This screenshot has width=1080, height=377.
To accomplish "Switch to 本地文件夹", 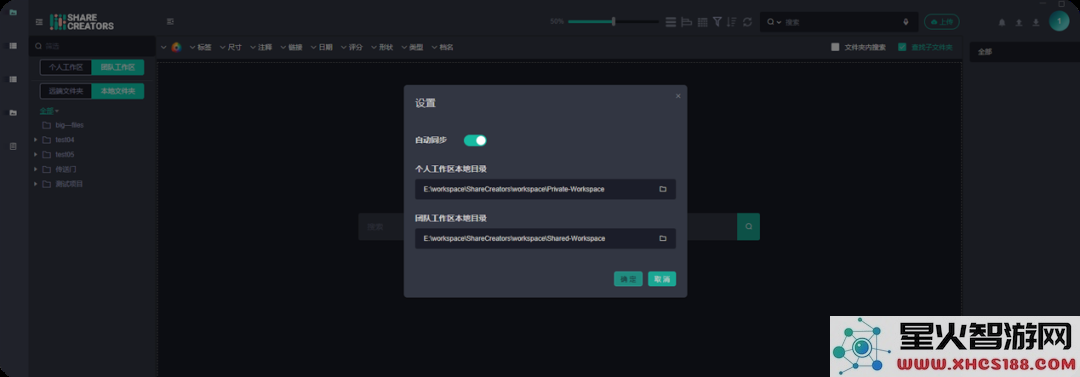I will point(118,91).
